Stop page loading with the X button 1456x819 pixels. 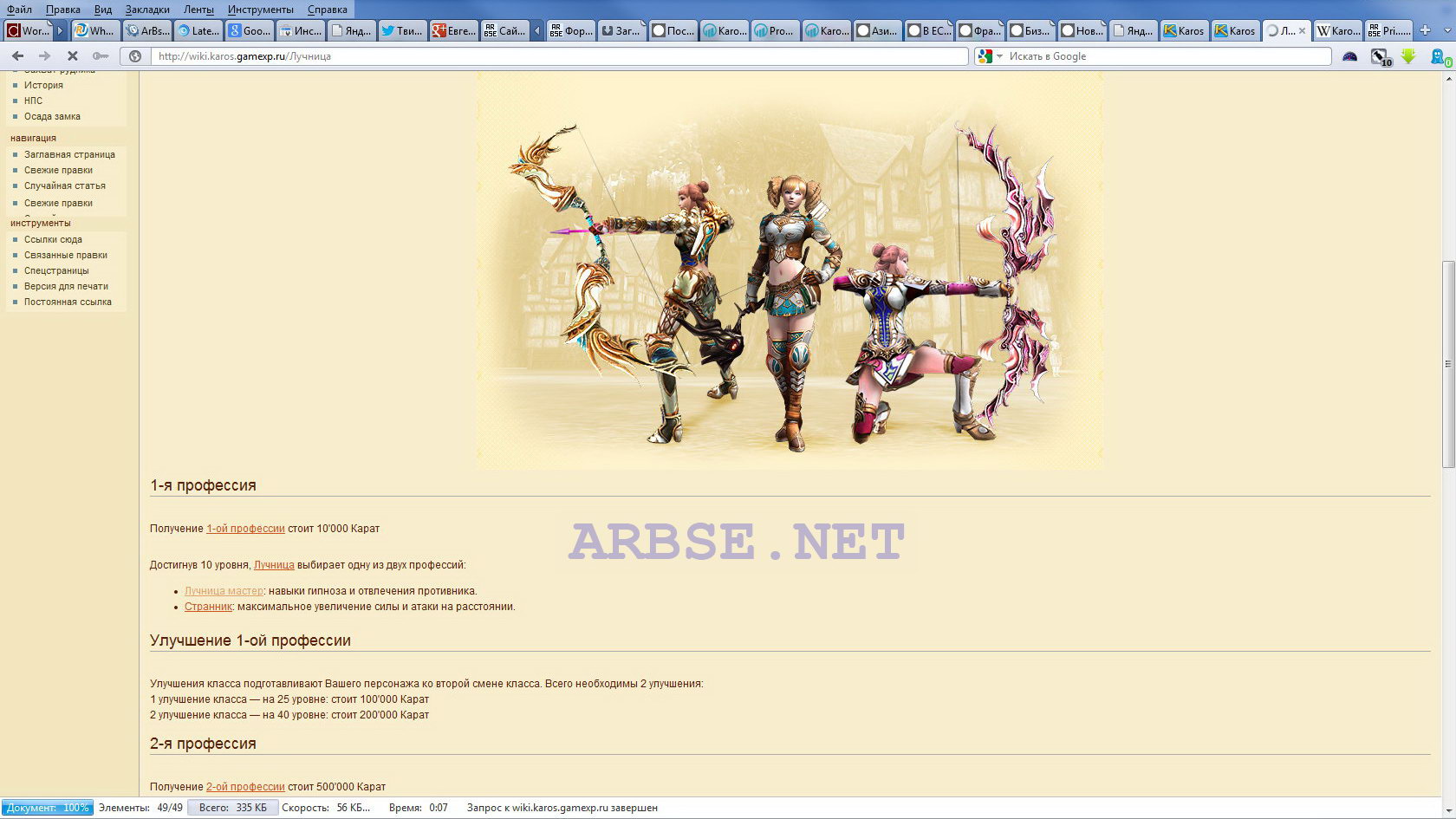(x=73, y=55)
